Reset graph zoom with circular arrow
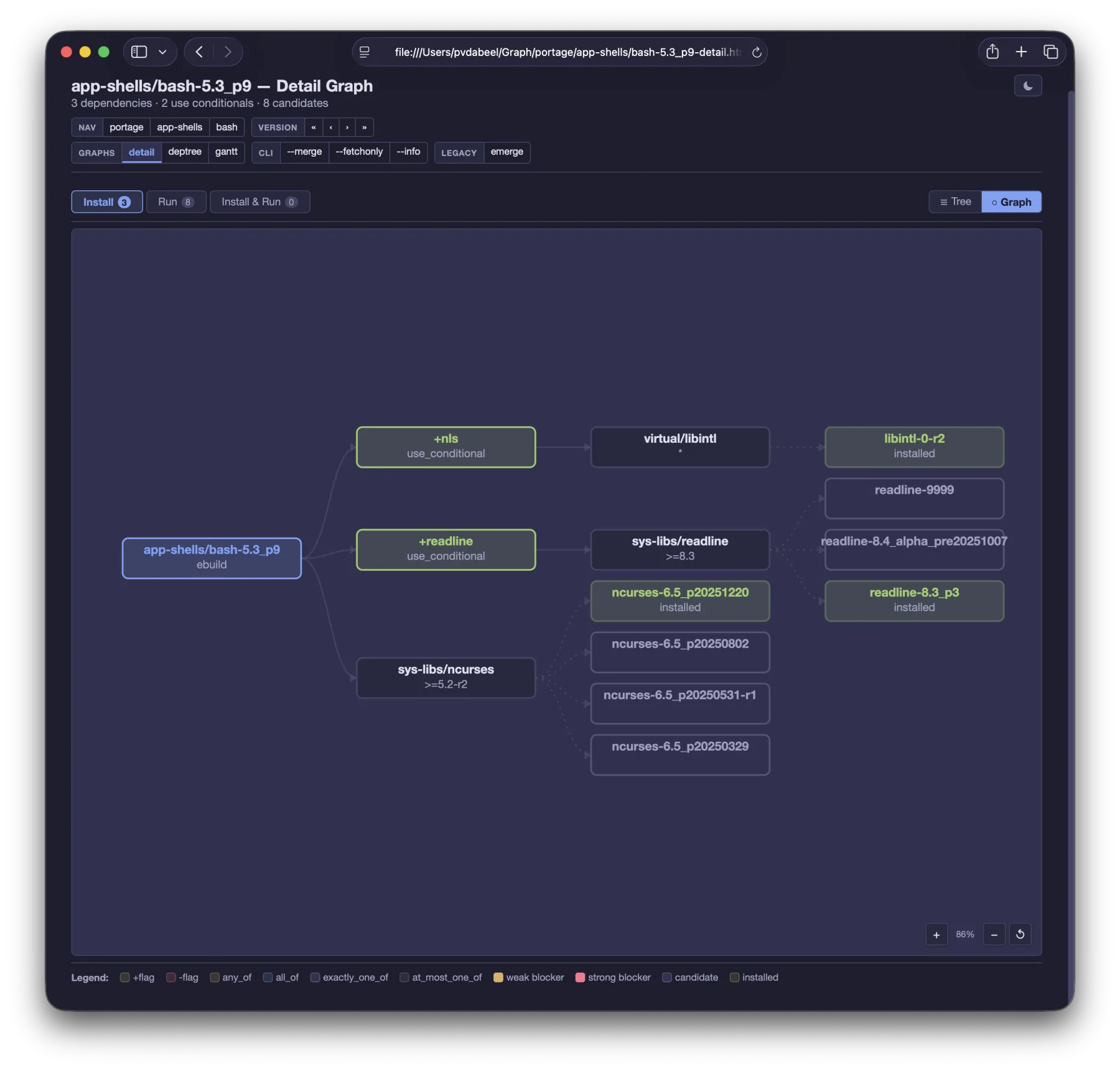 tap(1020, 934)
